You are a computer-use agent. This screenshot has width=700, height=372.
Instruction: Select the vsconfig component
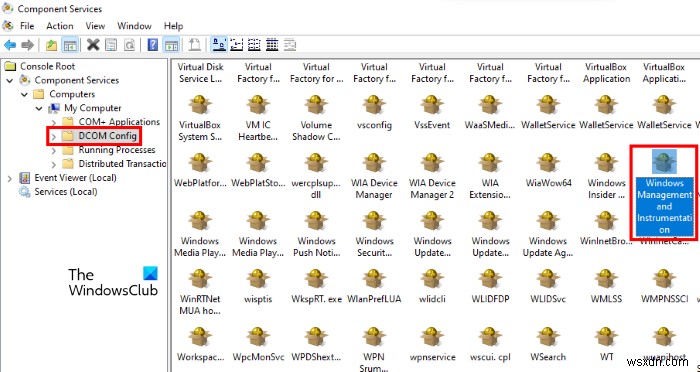[374, 112]
